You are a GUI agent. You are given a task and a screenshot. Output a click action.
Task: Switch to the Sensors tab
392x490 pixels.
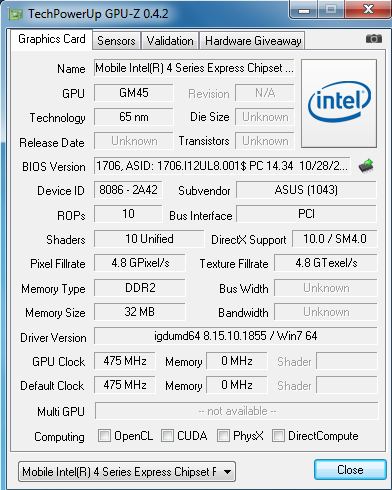[116, 41]
